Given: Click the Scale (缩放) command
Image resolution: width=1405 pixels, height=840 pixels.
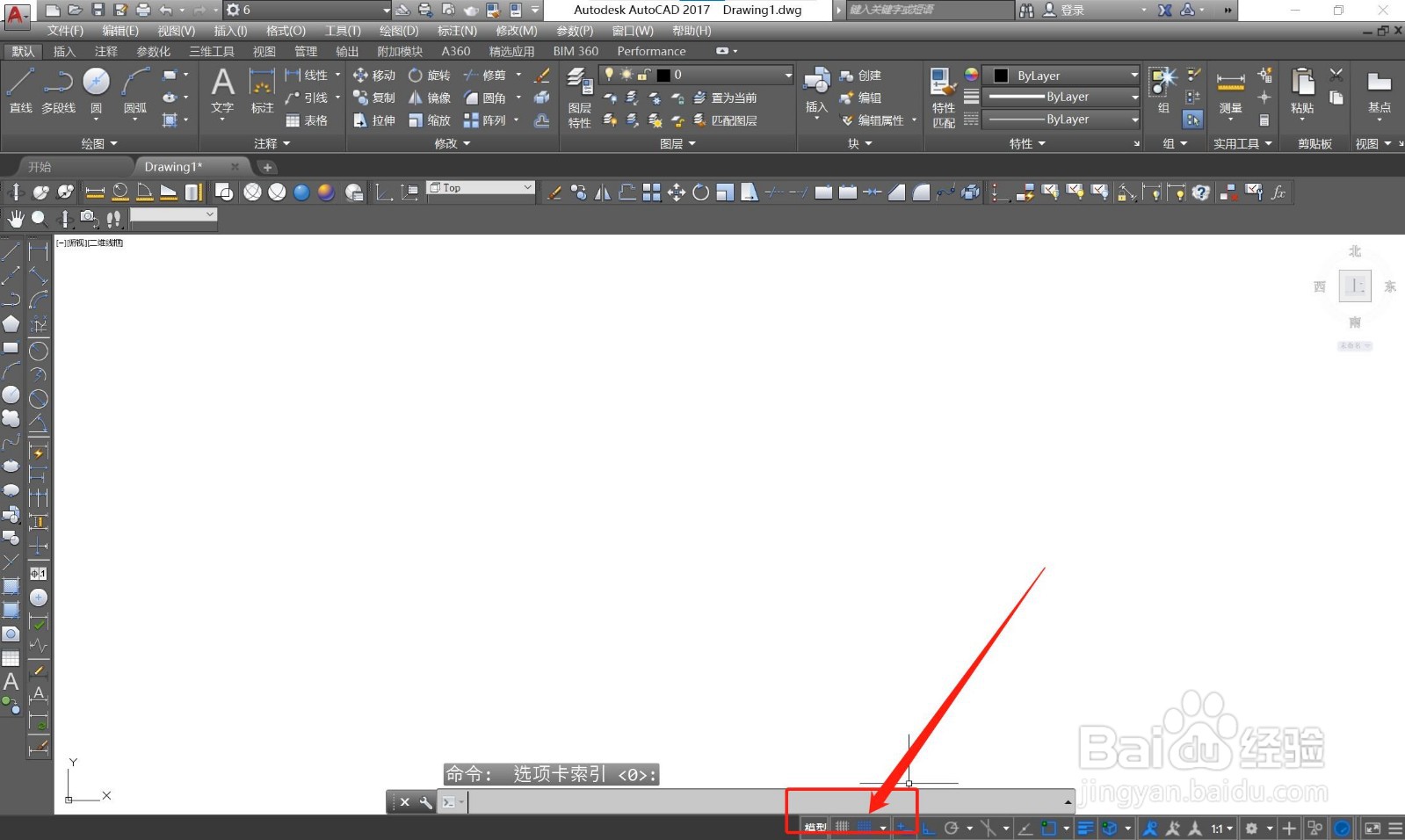Looking at the screenshot, I should (x=430, y=120).
